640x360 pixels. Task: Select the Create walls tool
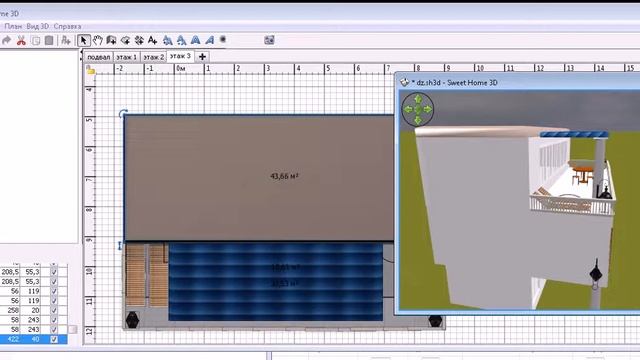pyautogui.click(x=111, y=40)
